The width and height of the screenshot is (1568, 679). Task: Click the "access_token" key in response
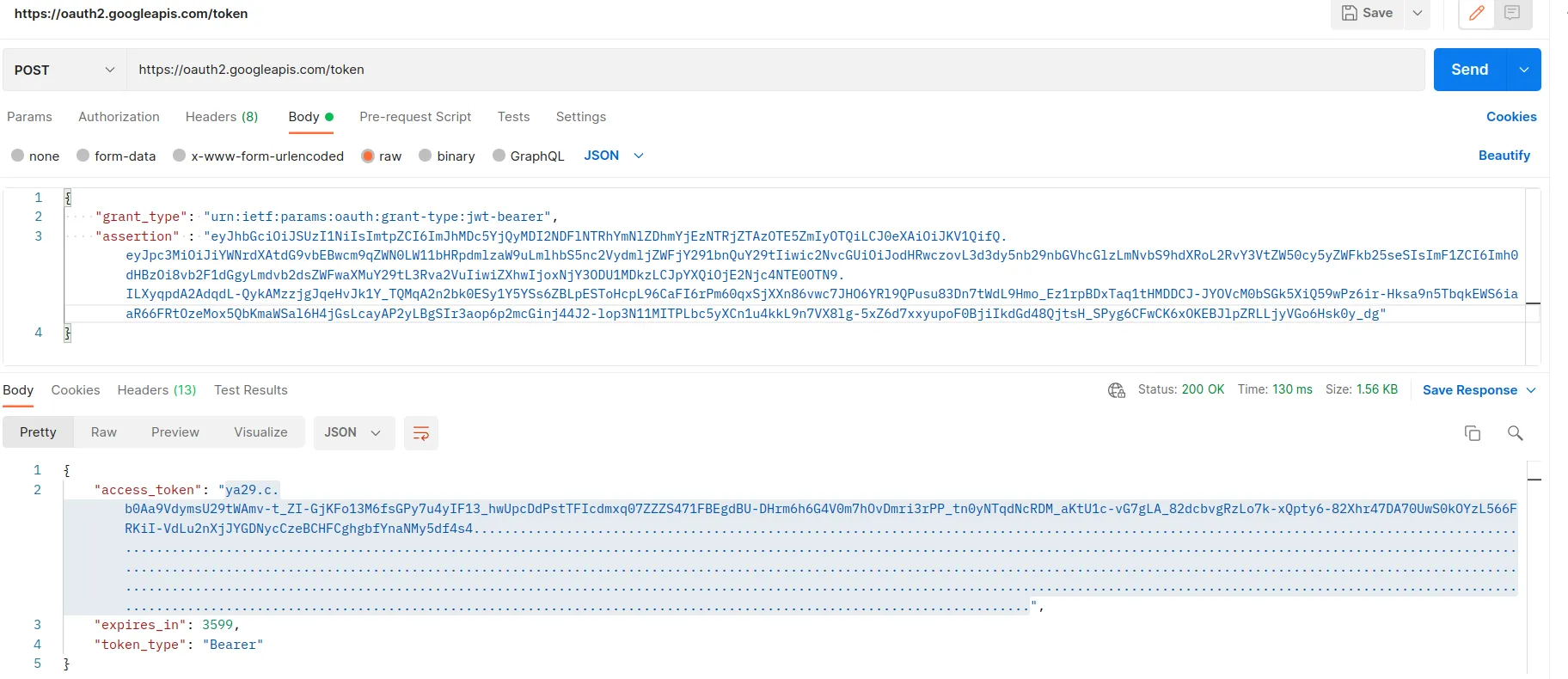coord(148,490)
